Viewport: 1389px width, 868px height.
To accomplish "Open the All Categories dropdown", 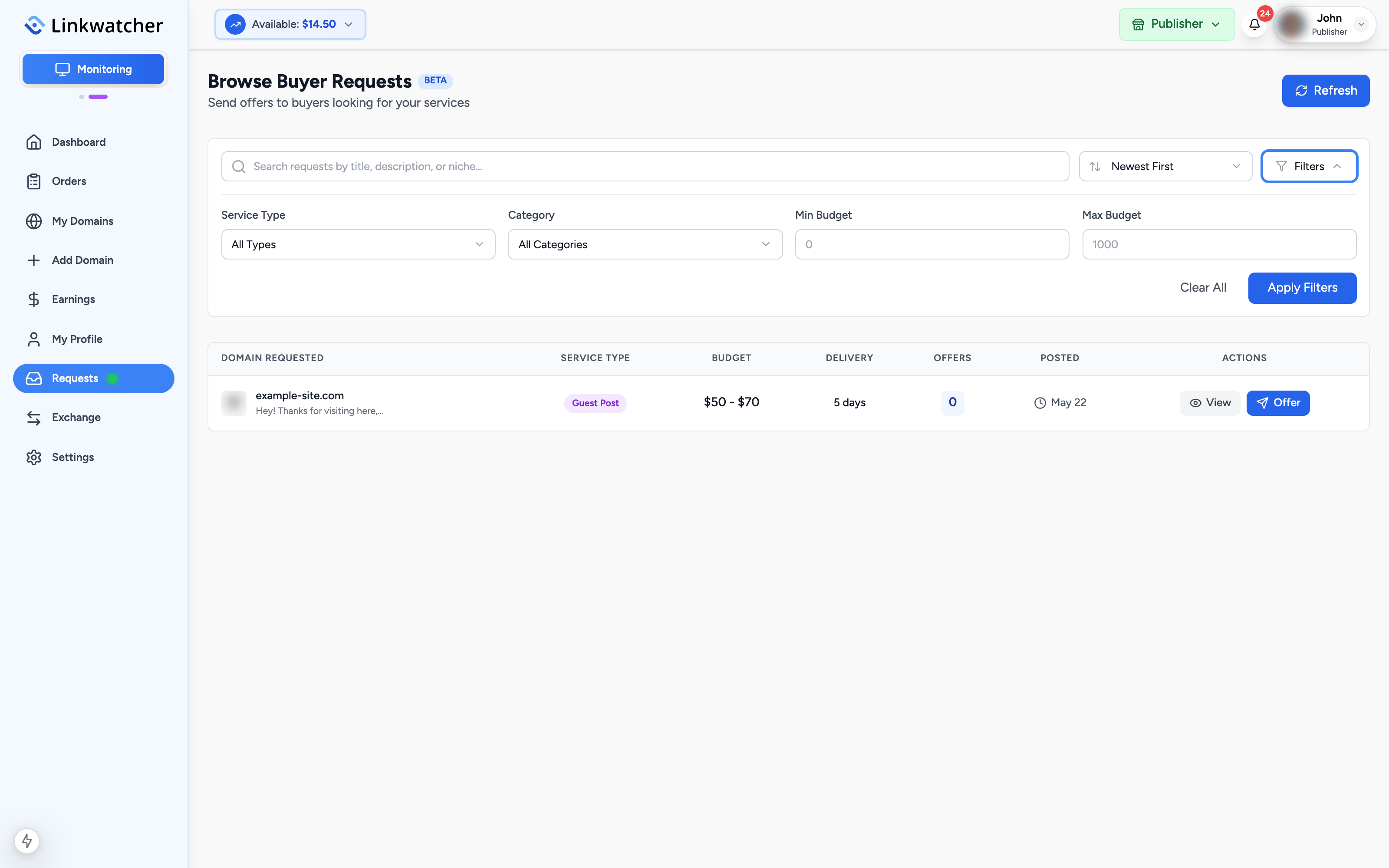I will click(645, 244).
